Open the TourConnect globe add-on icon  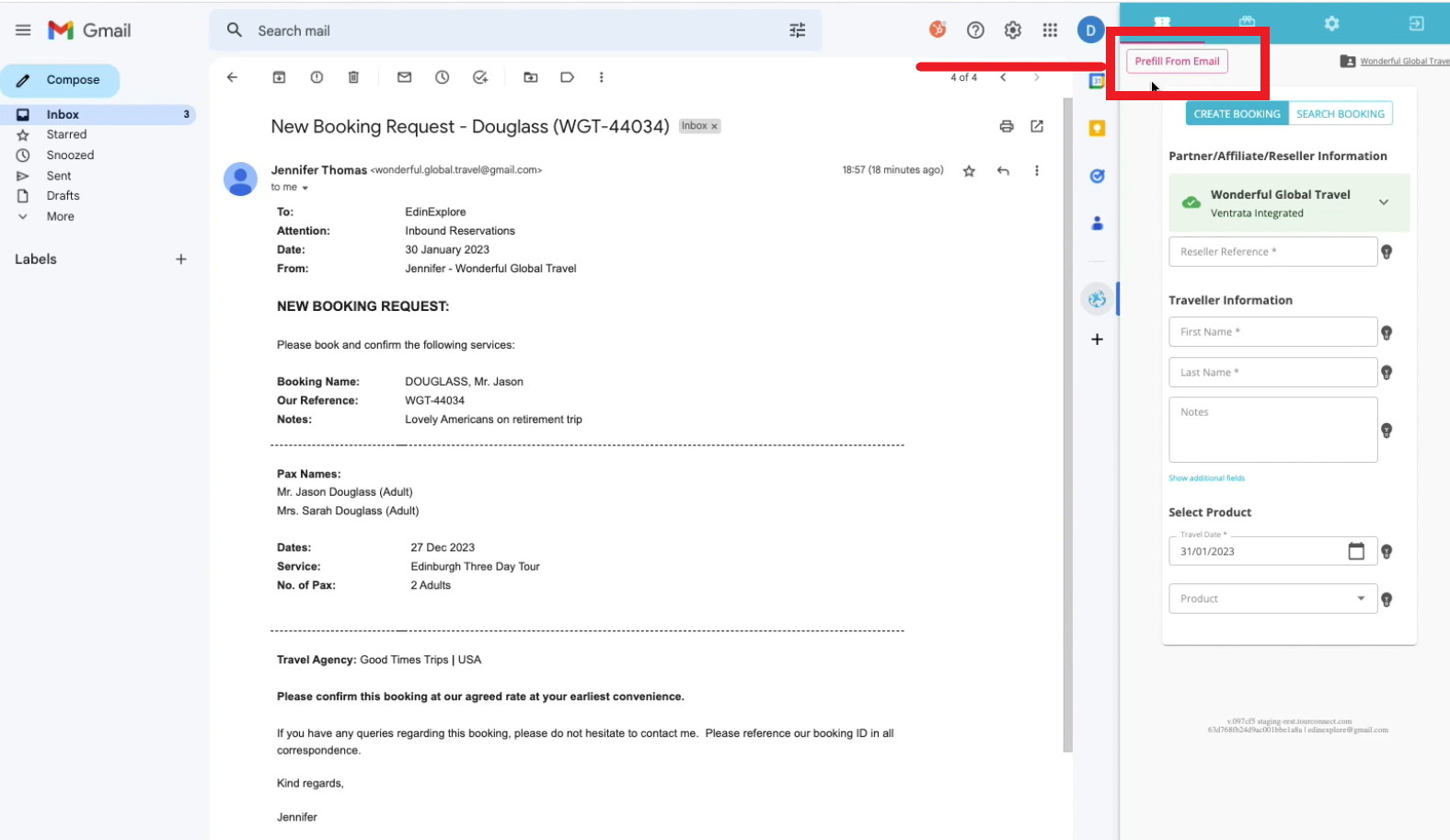click(x=1097, y=299)
